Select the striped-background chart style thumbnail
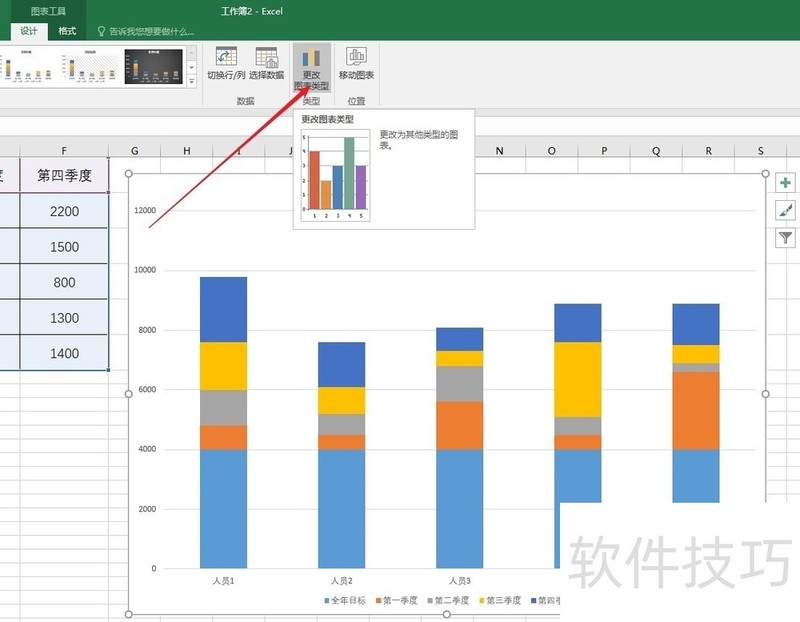This screenshot has width=800, height=622. (90, 66)
